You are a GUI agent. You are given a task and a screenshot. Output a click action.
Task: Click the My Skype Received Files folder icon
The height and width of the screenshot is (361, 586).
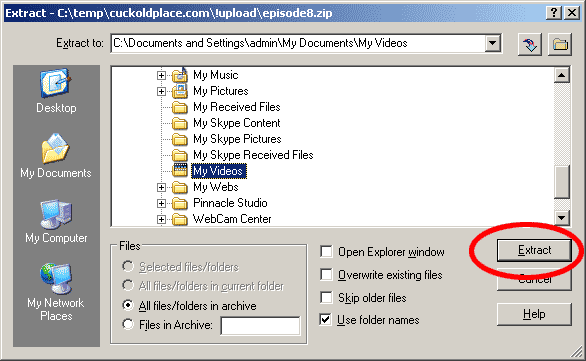(180, 155)
